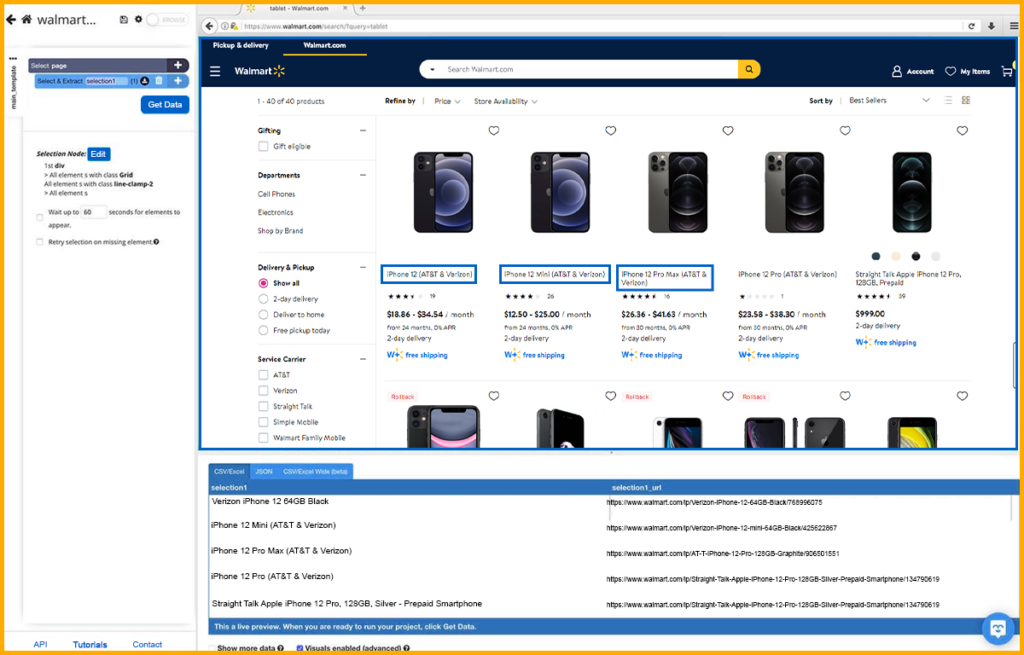Image resolution: width=1024 pixels, height=655 pixels.
Task: Switch to grid view icon
Action: coord(966,101)
